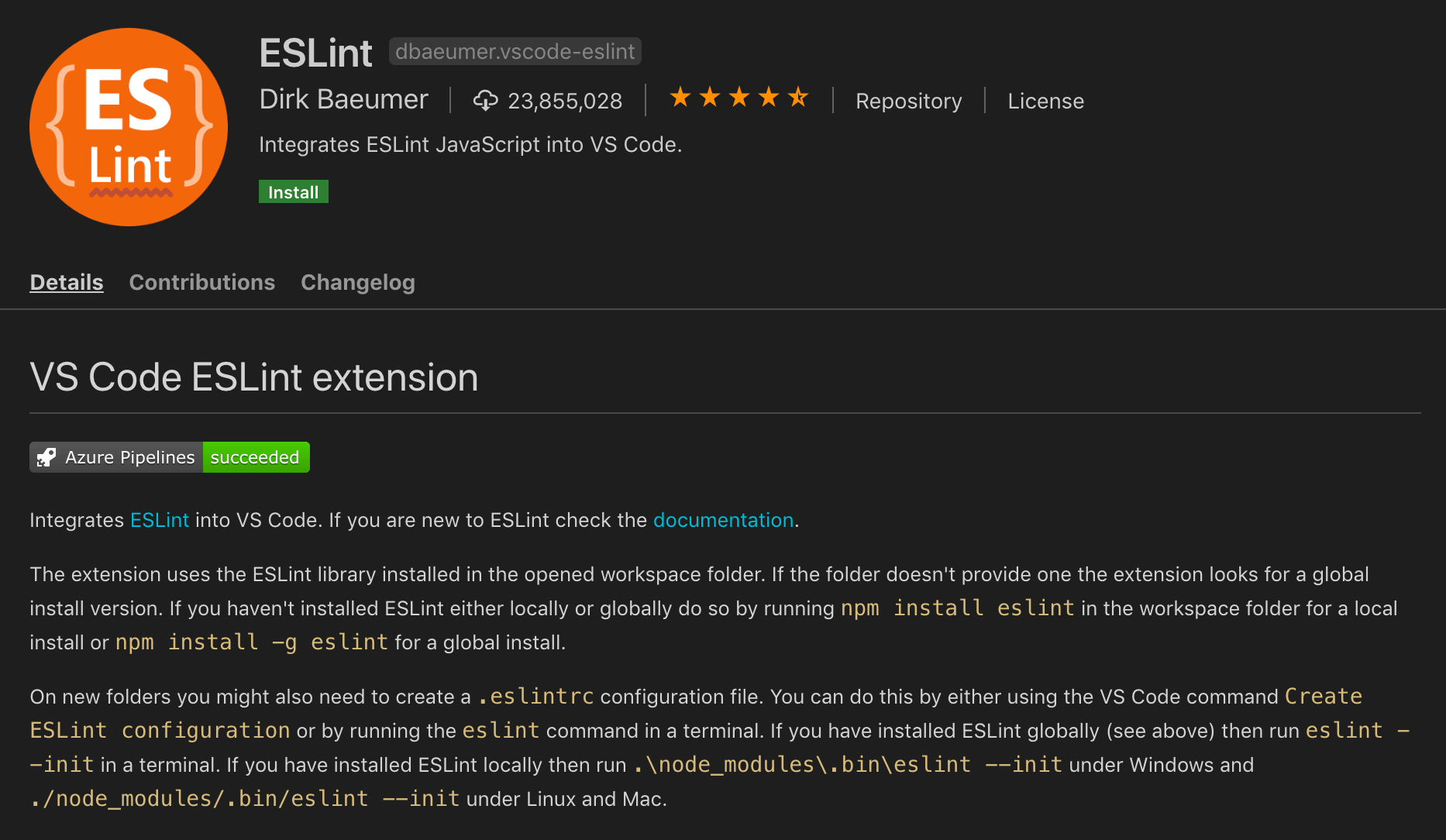Open the ESLint hyperlink in description
Image resolution: width=1446 pixels, height=840 pixels.
(160, 520)
